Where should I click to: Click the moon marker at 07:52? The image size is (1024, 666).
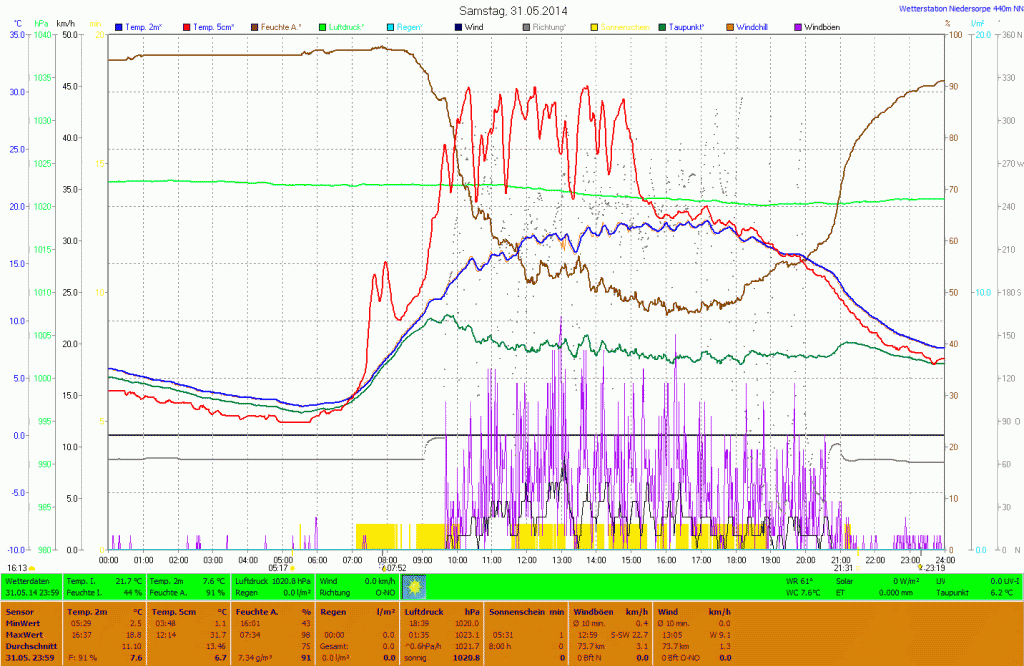point(381,568)
